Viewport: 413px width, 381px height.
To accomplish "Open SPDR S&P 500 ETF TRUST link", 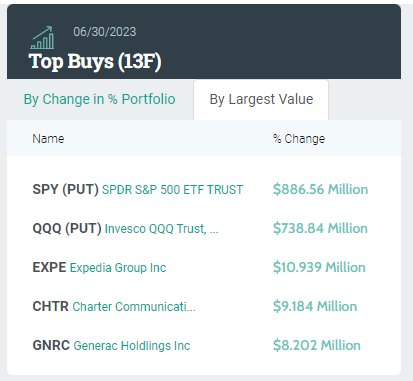I will (172, 190).
